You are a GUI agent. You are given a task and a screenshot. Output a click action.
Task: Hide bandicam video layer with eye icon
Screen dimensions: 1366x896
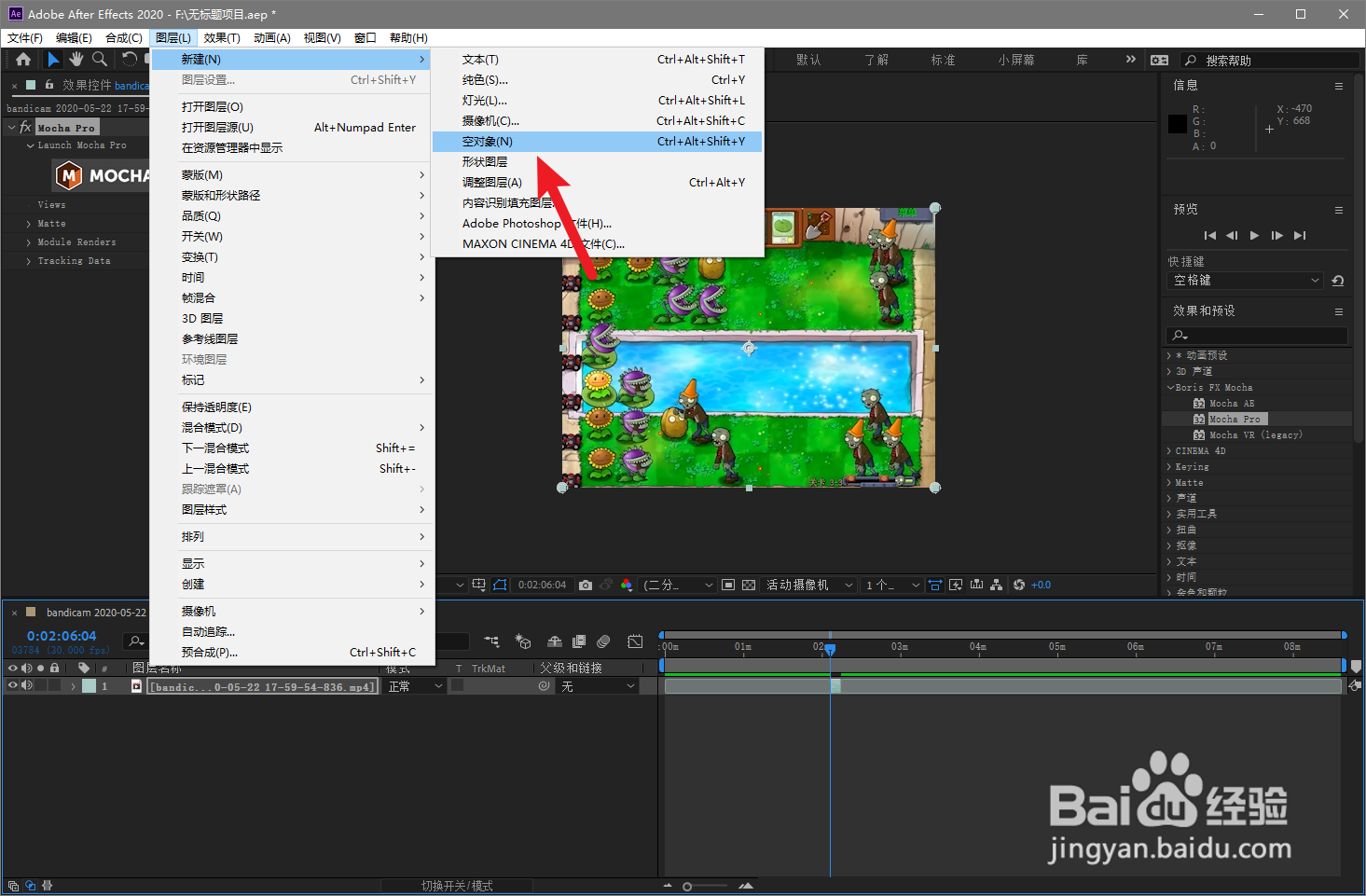tap(13, 686)
